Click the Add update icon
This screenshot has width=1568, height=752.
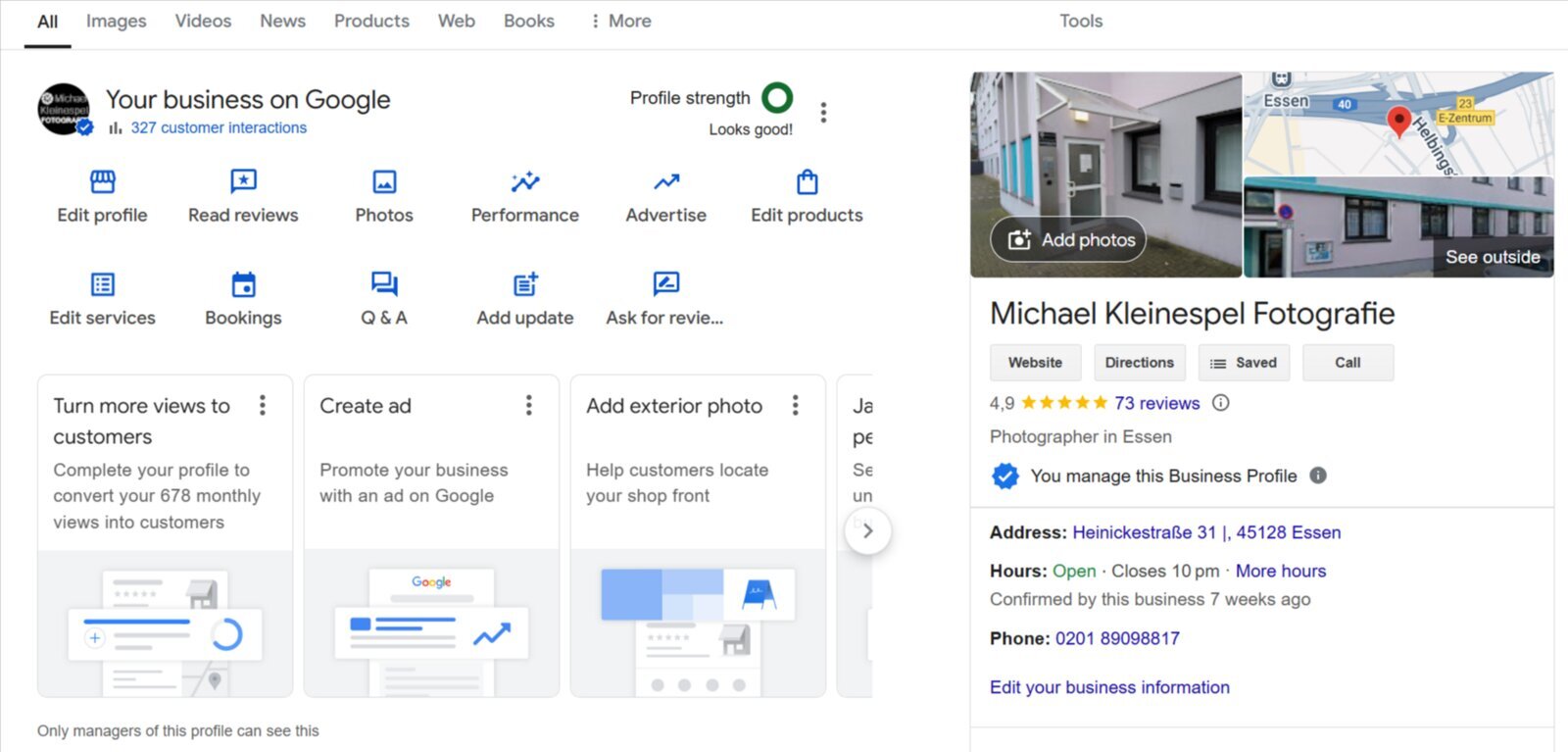(525, 284)
